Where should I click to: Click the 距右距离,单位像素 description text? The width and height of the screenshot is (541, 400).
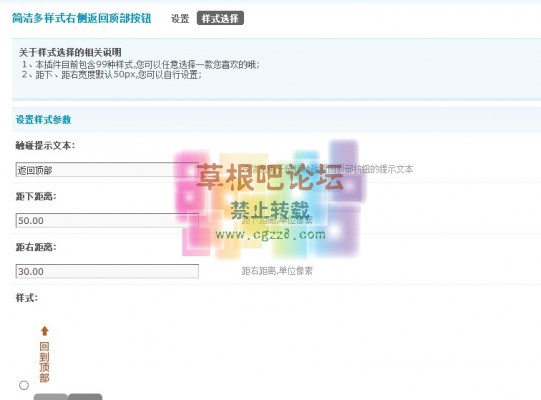coord(277,271)
